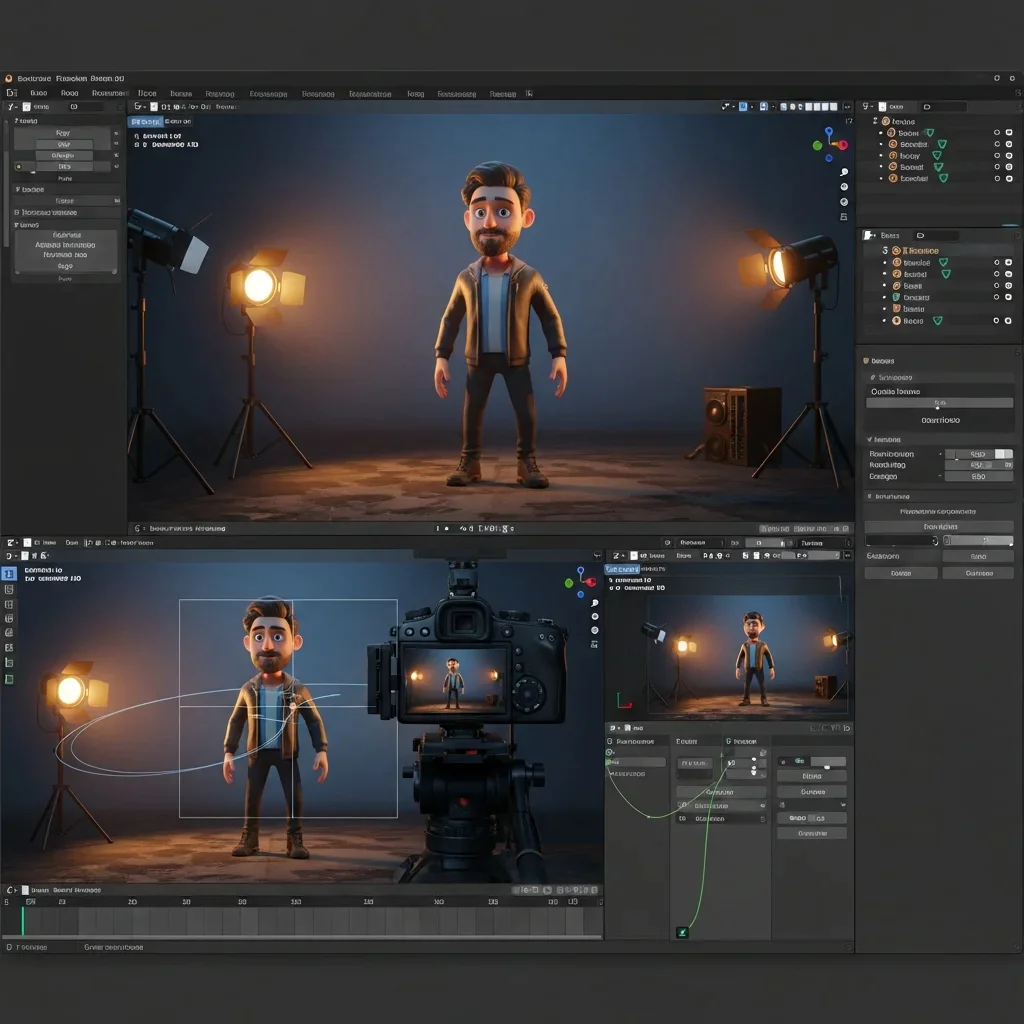Select the blue highlighted tab in render preview

622,569
